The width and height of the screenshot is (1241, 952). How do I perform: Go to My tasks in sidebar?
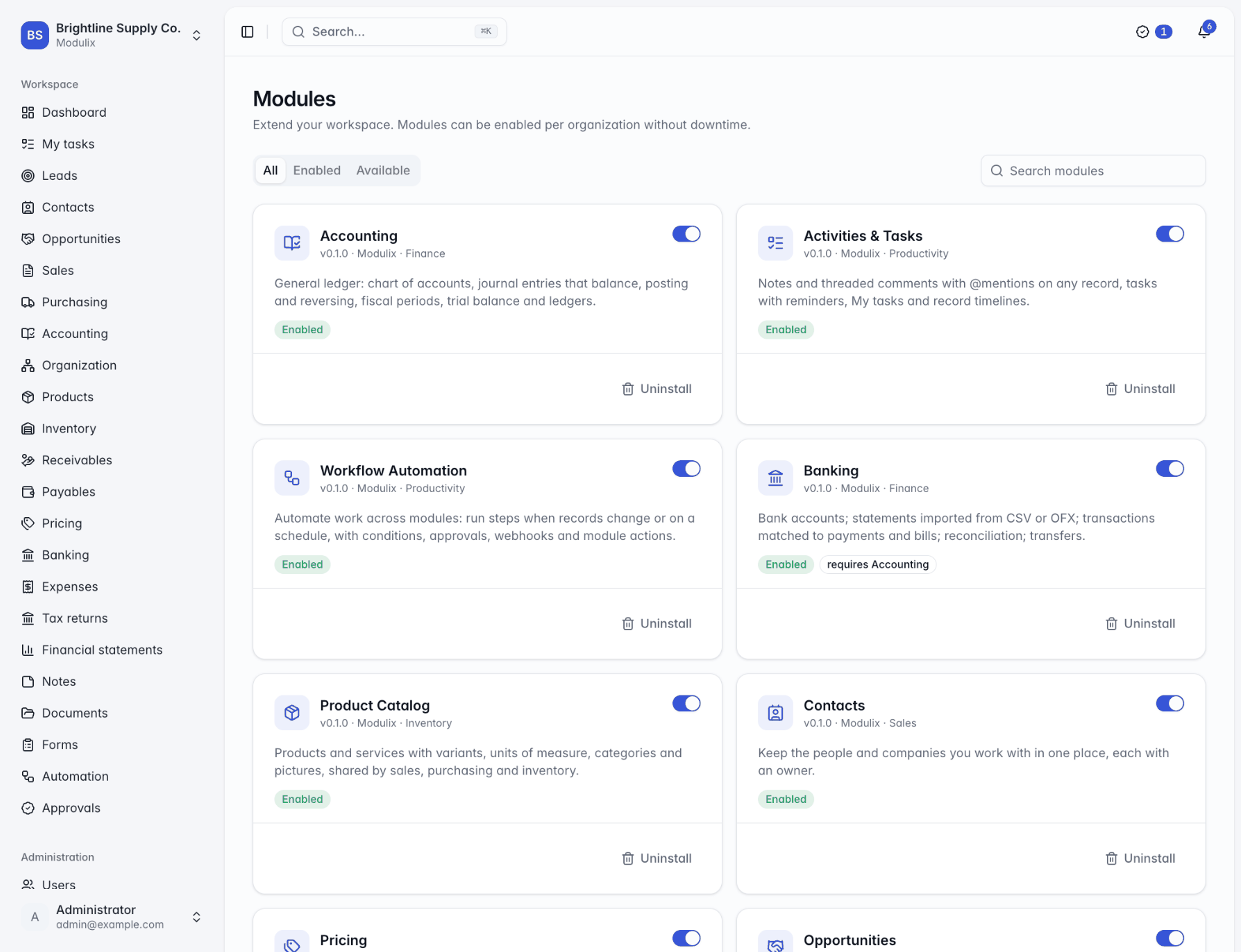[x=112, y=144]
